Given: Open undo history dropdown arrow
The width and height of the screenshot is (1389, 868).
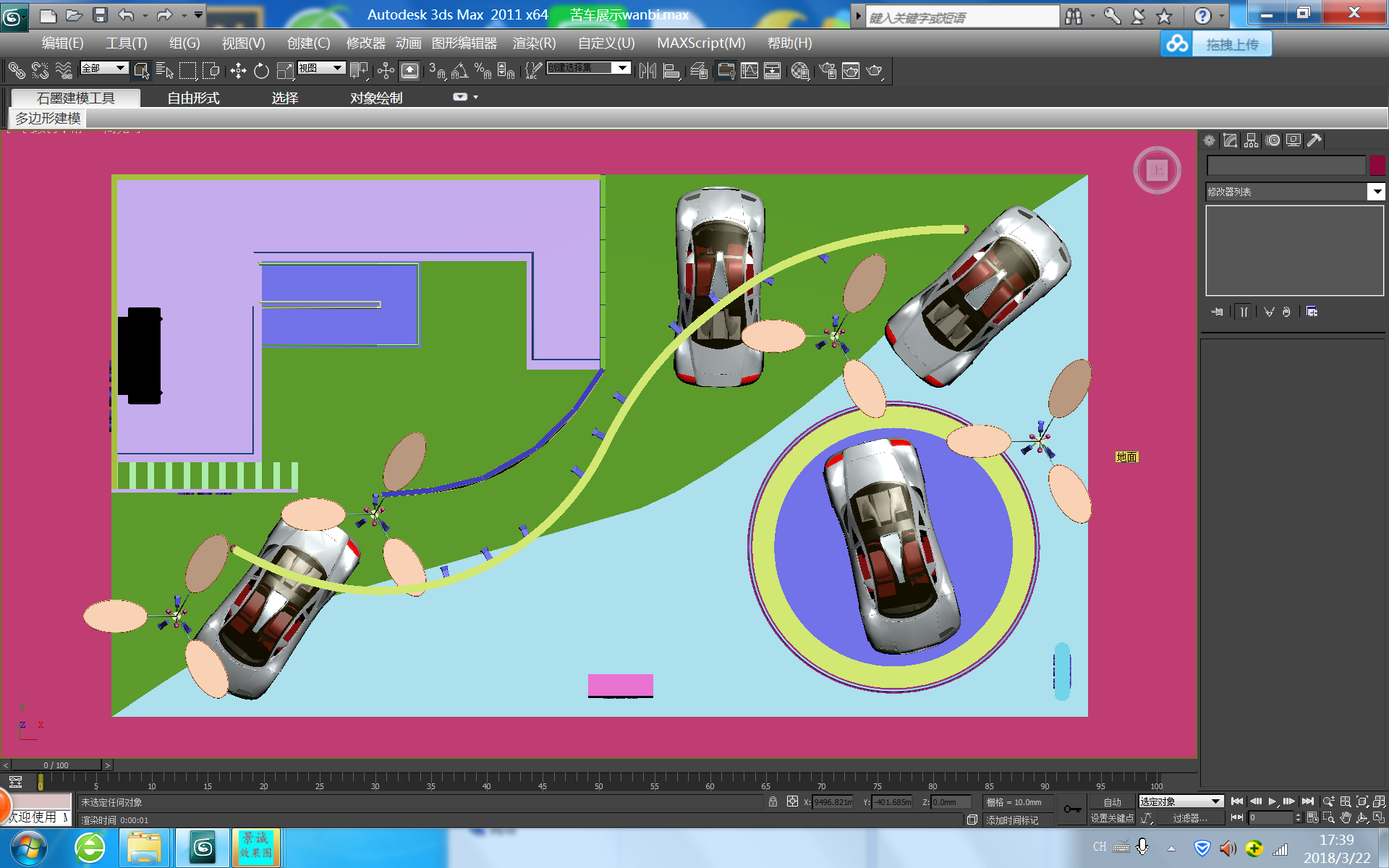Looking at the screenshot, I should coord(145,15).
